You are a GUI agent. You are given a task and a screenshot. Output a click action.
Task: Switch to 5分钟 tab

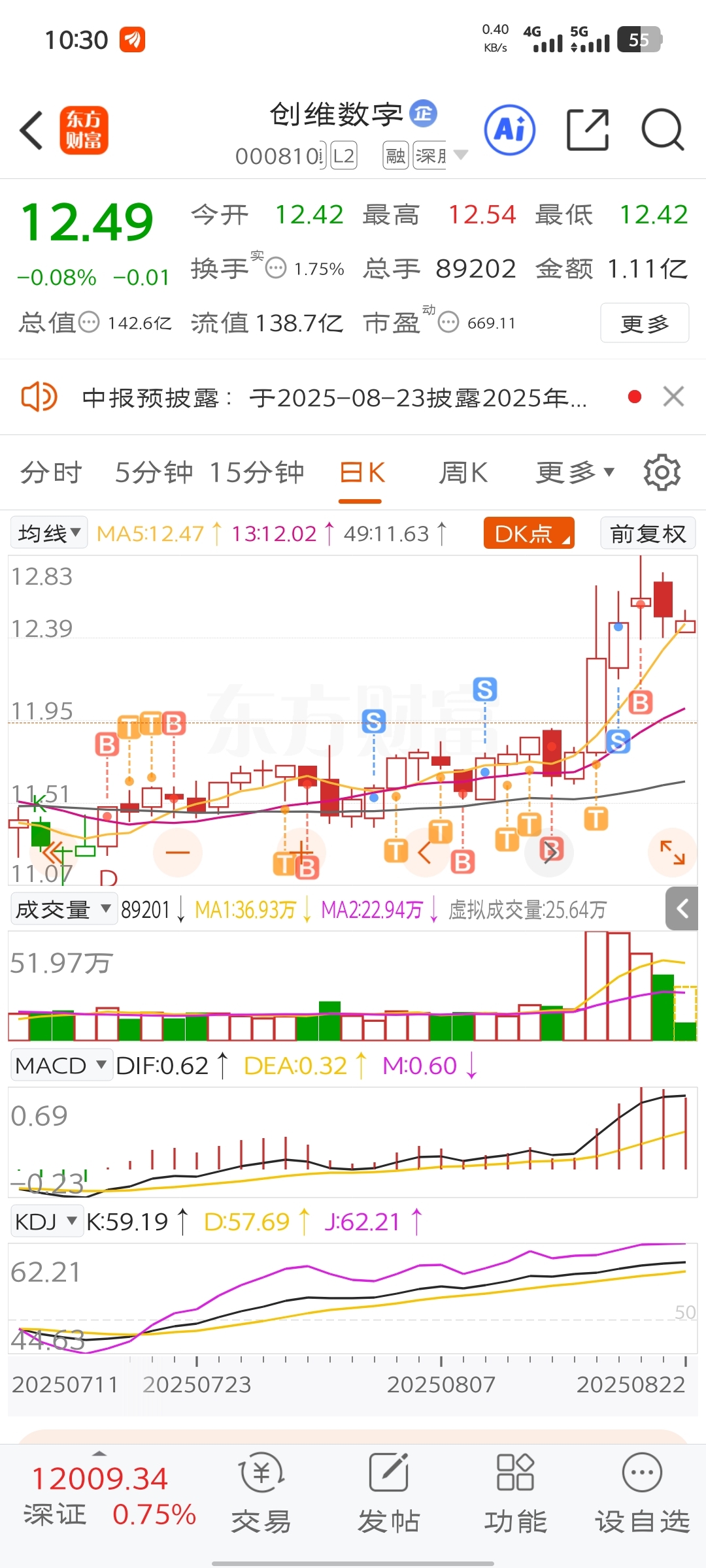154,472
